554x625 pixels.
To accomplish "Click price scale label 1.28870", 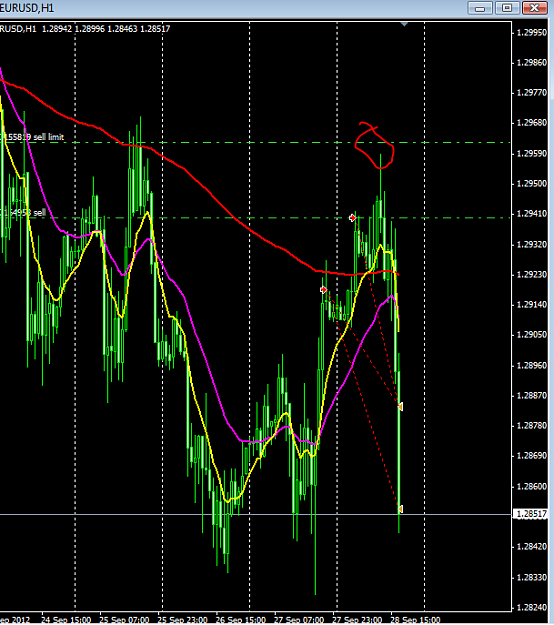I will (x=532, y=396).
